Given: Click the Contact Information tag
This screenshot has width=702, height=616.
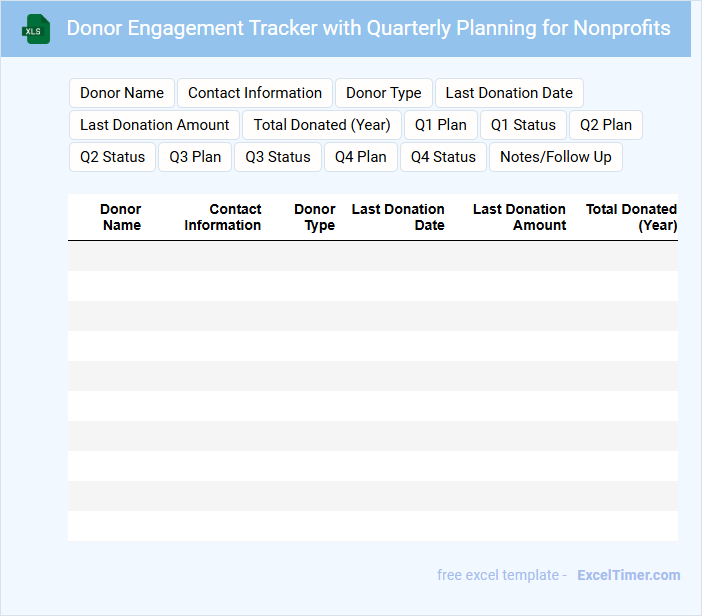Looking at the screenshot, I should (255, 93).
